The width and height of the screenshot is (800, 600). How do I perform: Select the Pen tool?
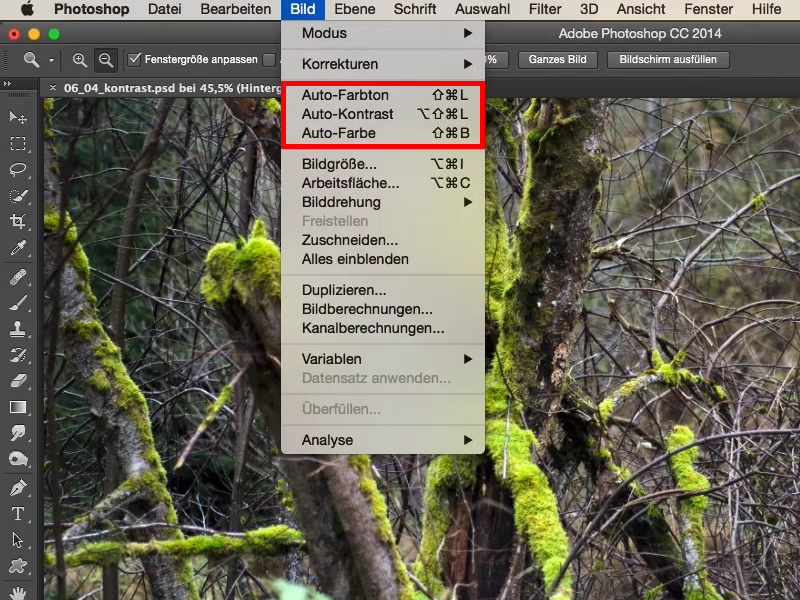click(x=18, y=488)
